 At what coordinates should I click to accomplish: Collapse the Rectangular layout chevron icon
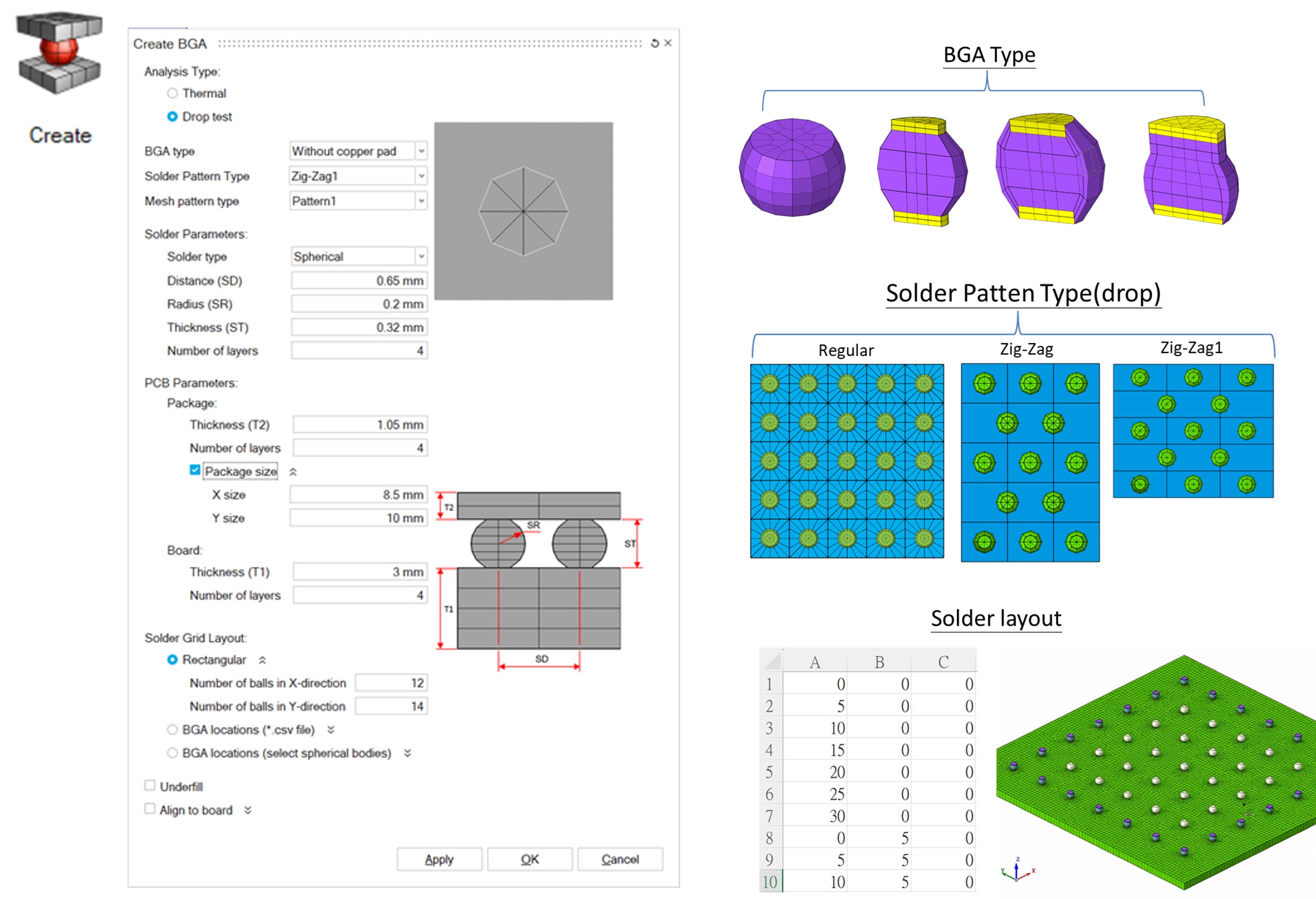[262, 660]
